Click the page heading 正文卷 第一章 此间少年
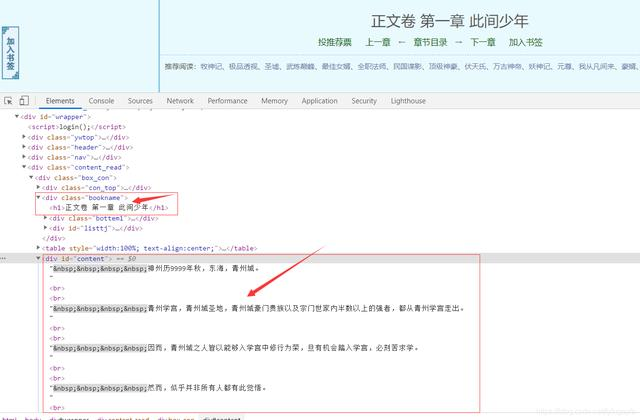The height and width of the screenshot is (420, 640). pyautogui.click(x=450, y=21)
